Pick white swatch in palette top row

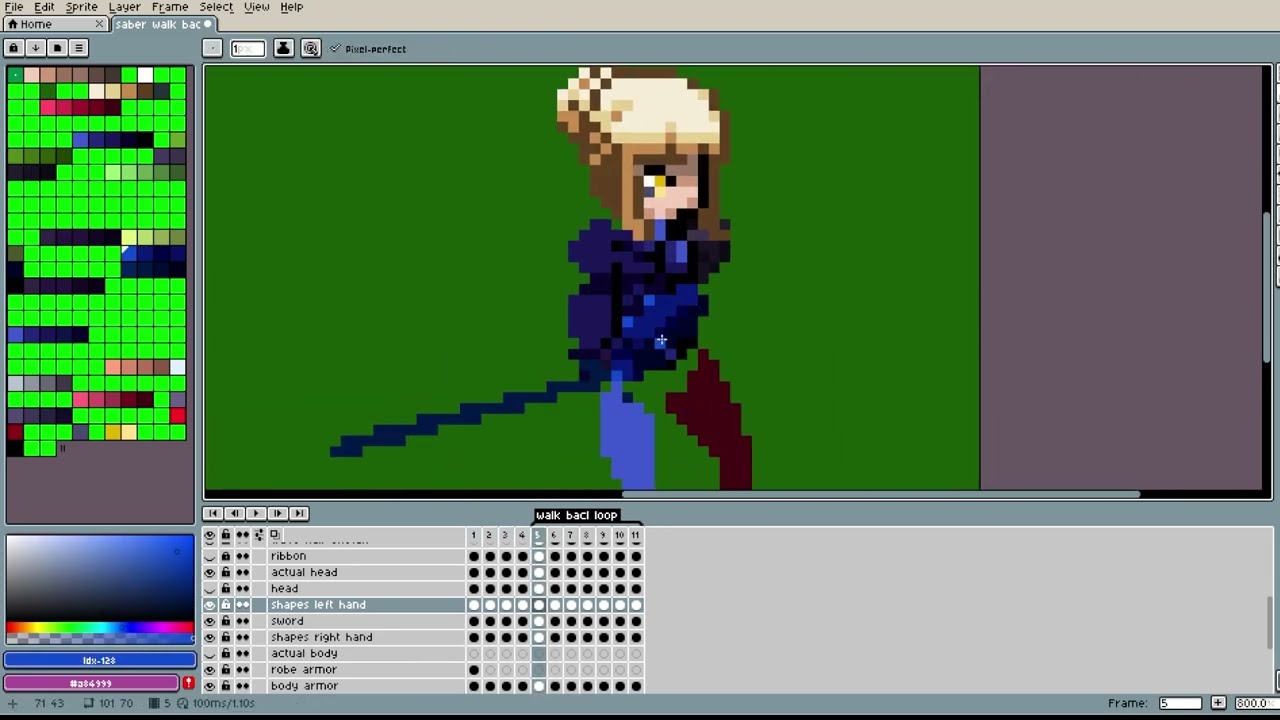click(145, 75)
